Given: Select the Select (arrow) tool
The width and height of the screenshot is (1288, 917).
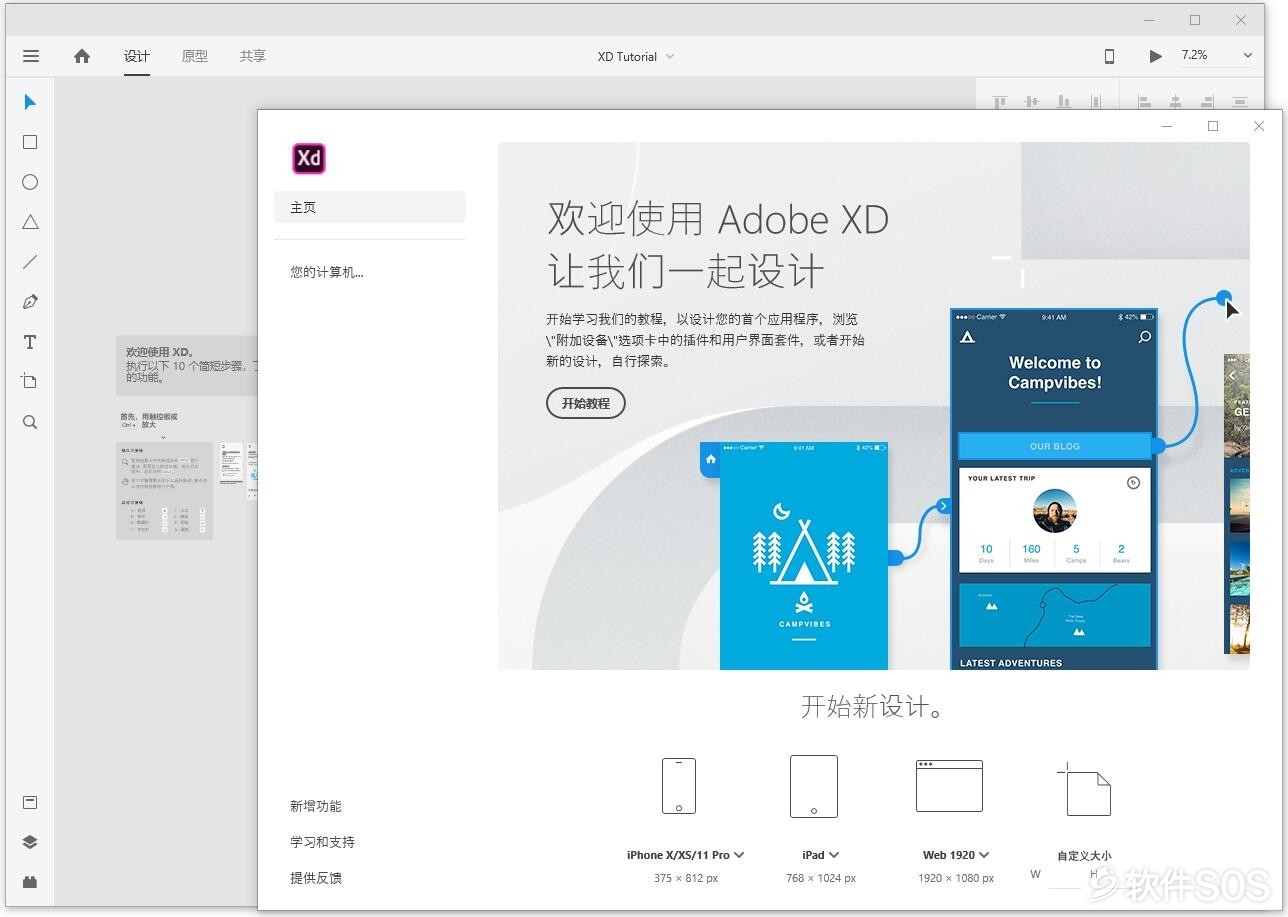Looking at the screenshot, I should 30,102.
